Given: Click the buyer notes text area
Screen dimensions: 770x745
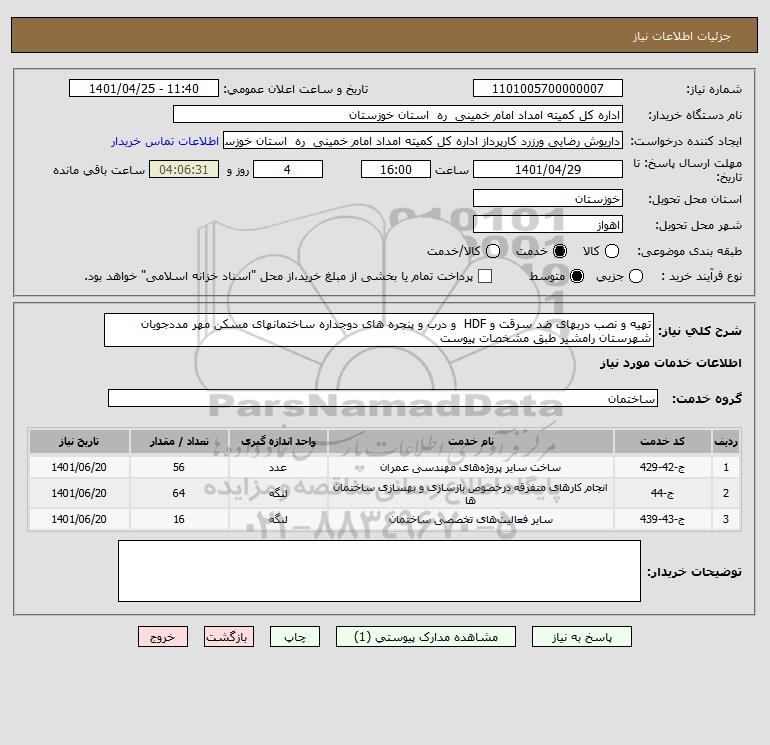Looking at the screenshot, I should click(379, 571).
